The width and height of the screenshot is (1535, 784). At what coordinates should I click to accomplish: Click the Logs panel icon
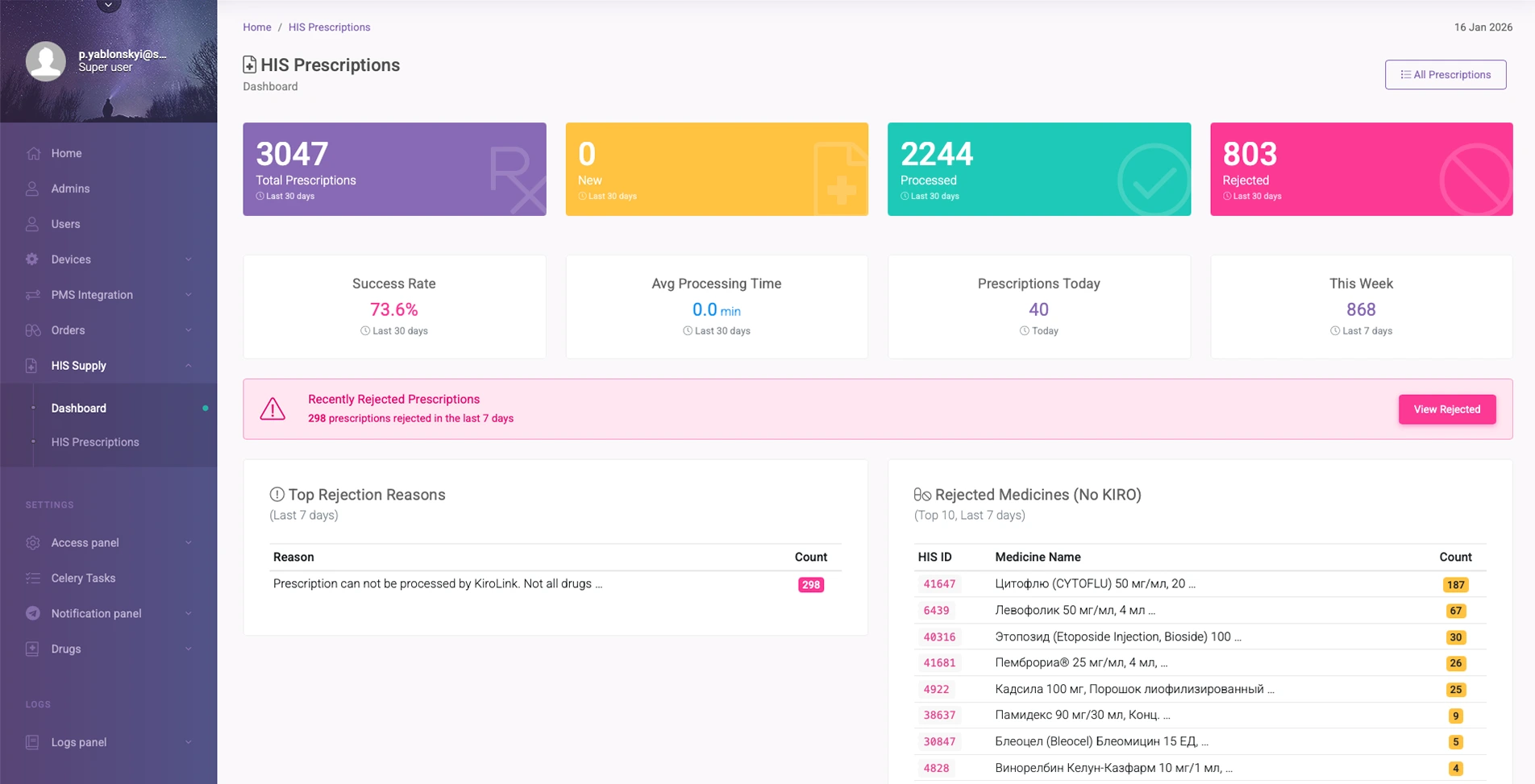(x=32, y=742)
